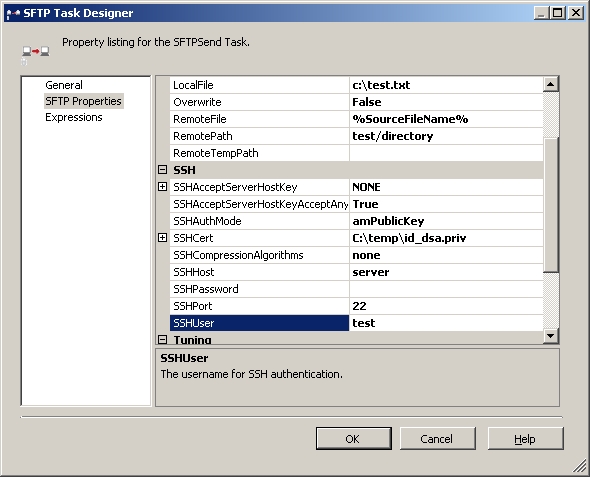Select the SSHPort property label

[x=259, y=306]
